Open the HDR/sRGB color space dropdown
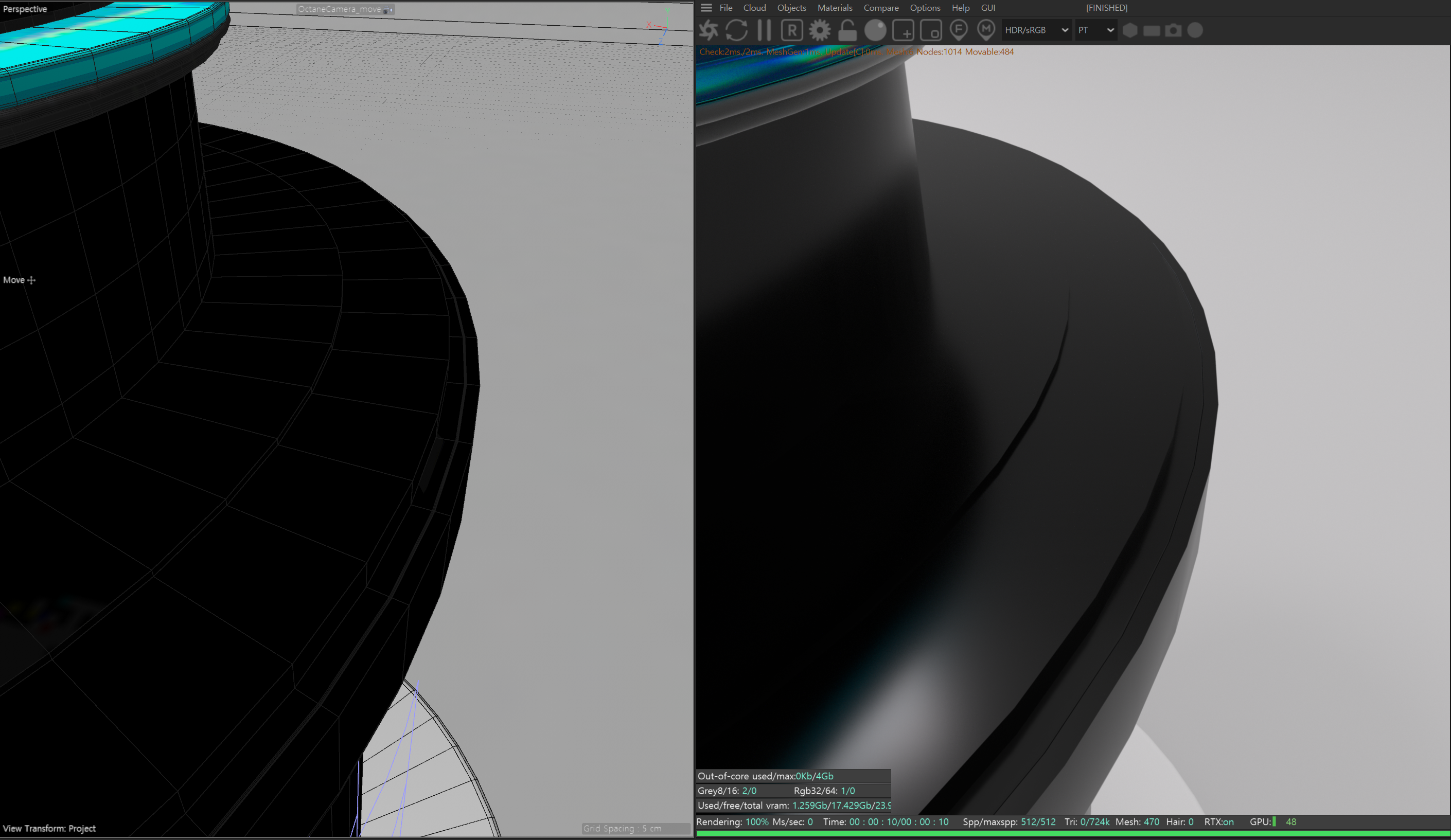The height and width of the screenshot is (840, 1451). click(1036, 30)
